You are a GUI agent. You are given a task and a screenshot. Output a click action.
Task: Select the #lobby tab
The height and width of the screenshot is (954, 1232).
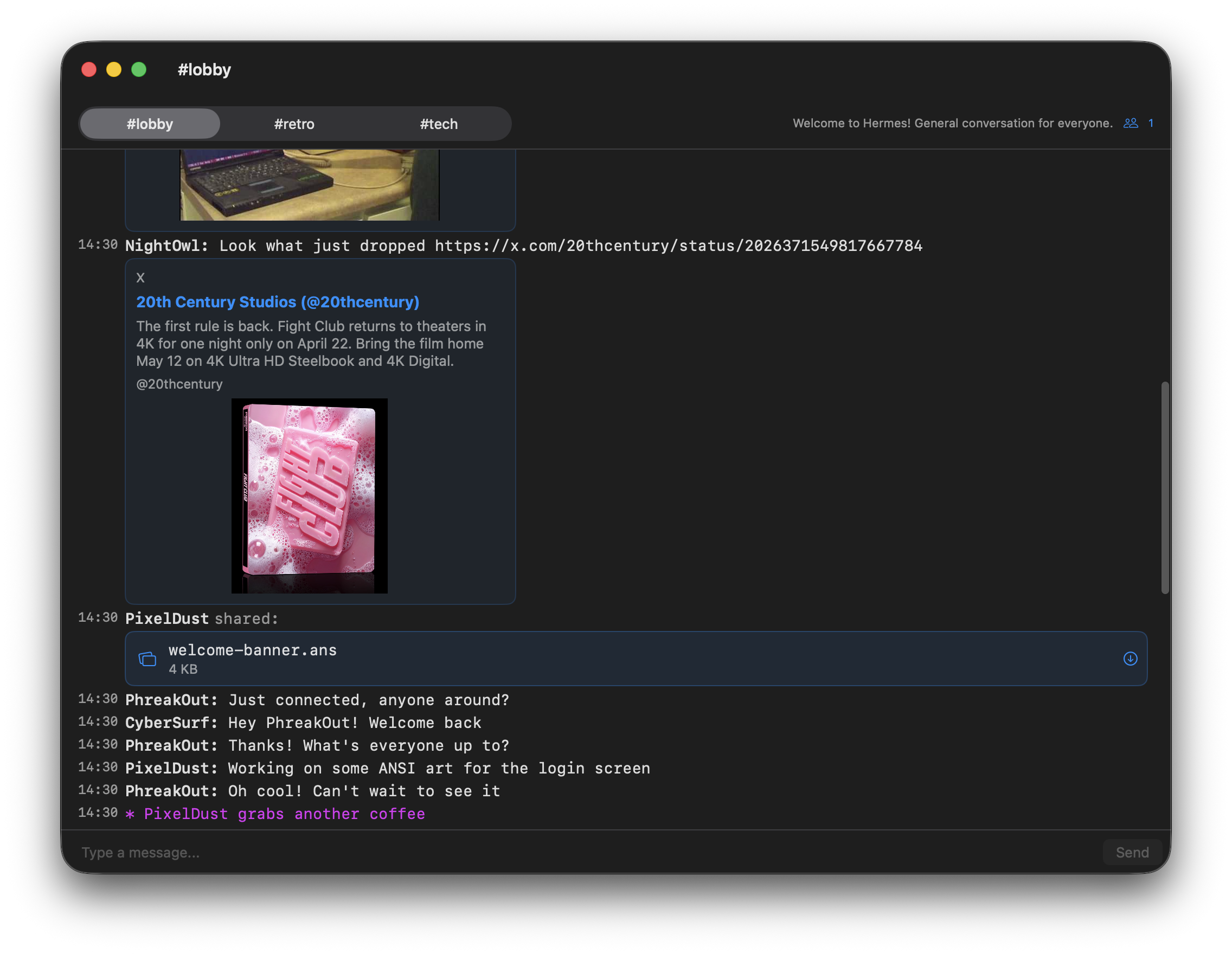[149, 124]
